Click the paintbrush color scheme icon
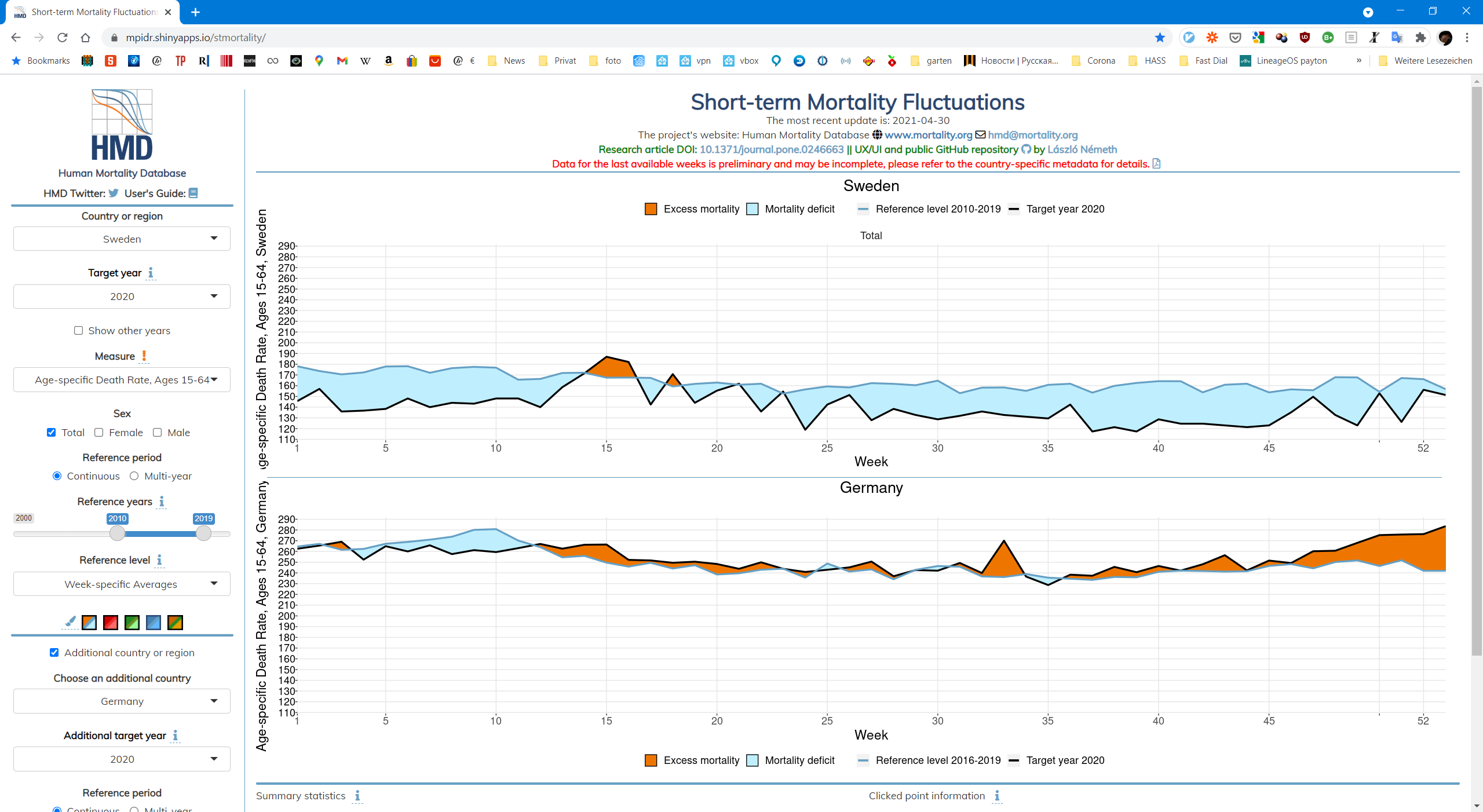The height and width of the screenshot is (812, 1483). point(70,622)
